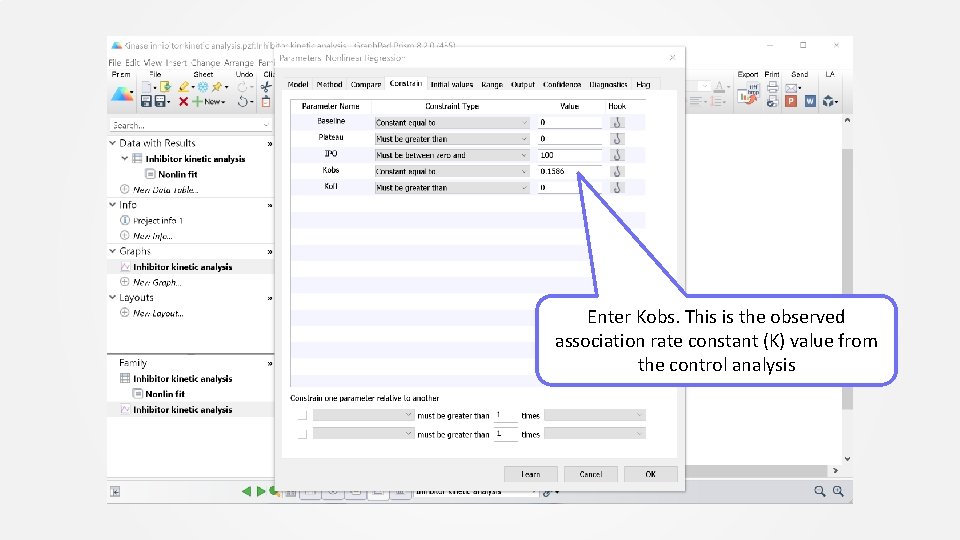Tick the first relative constraint checkbox
The width and height of the screenshot is (960, 540).
302,416
